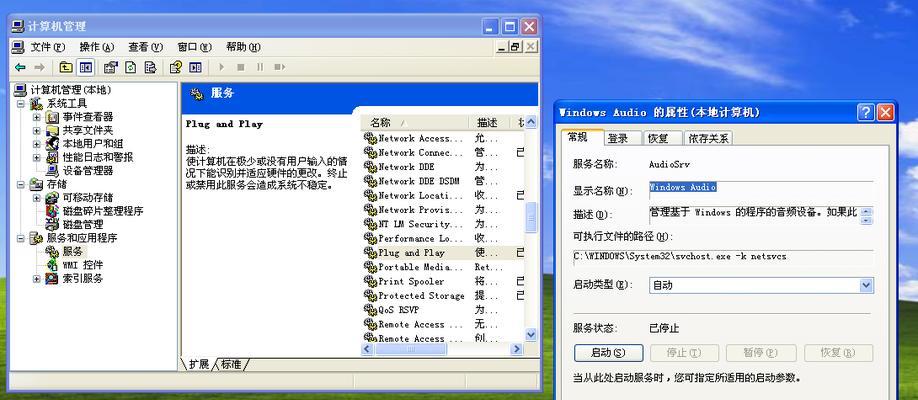Click the Pause service toolbar icon
The image size is (918, 400).
[260, 67]
